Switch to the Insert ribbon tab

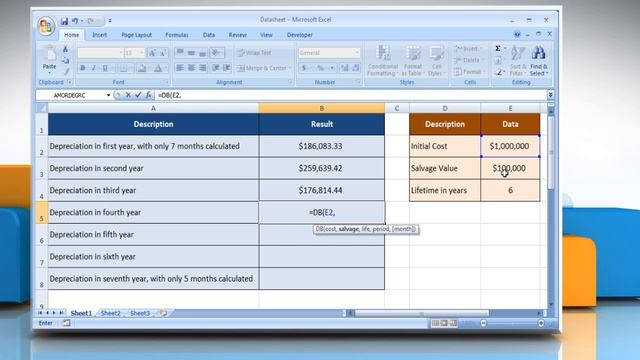[100, 35]
